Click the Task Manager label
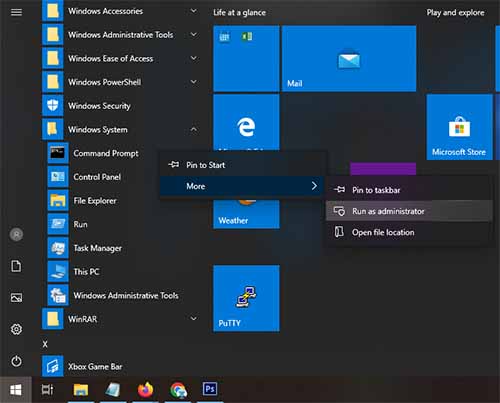500x403 pixels. click(x=98, y=248)
